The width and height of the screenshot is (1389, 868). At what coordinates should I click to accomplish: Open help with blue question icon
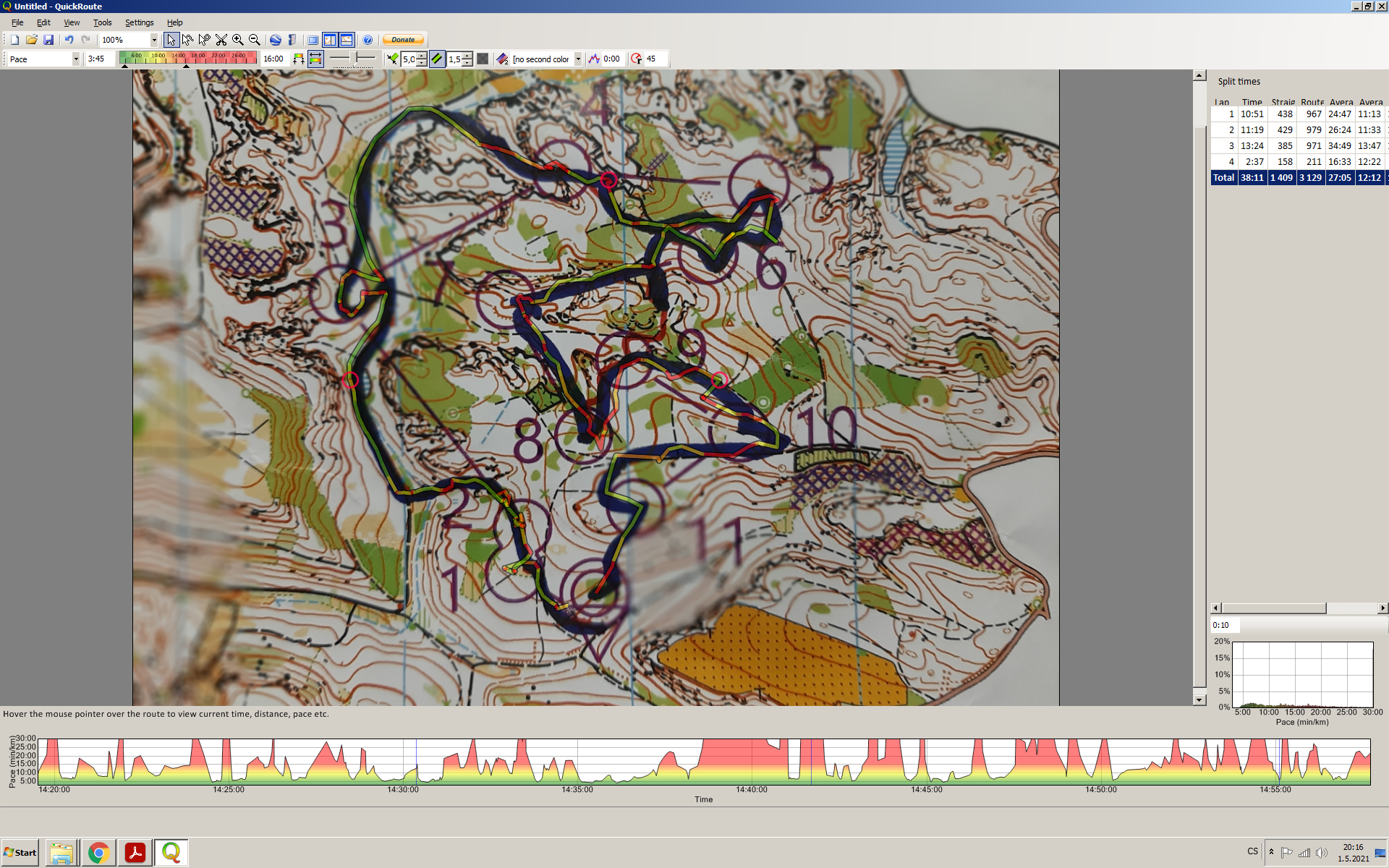pos(368,40)
